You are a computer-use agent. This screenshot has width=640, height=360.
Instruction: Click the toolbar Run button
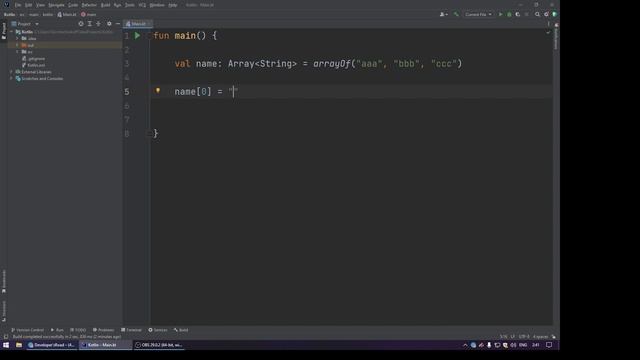500,14
